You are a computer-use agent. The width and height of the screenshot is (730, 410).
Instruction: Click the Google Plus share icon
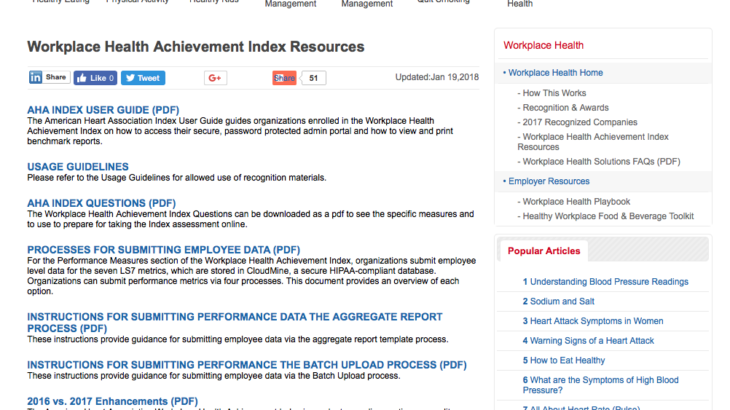point(215,78)
